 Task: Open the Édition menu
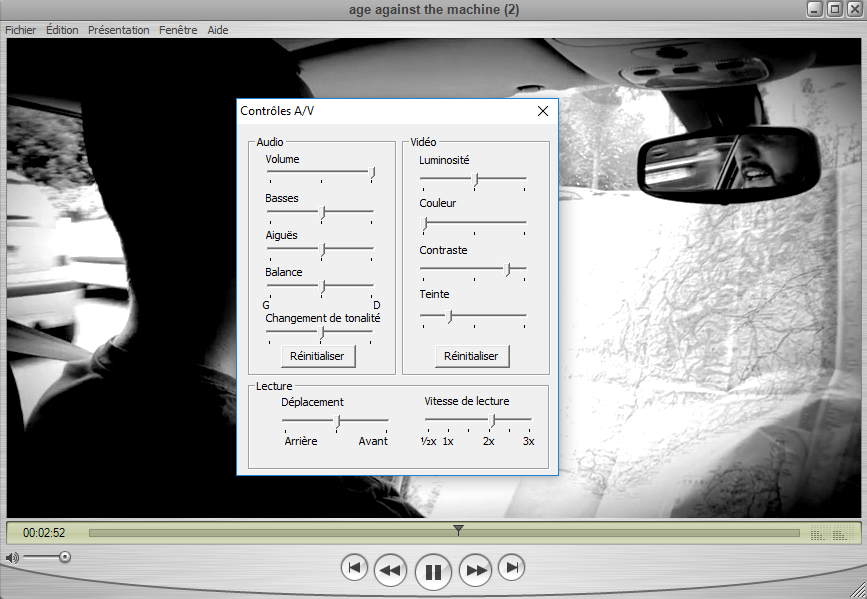click(62, 30)
